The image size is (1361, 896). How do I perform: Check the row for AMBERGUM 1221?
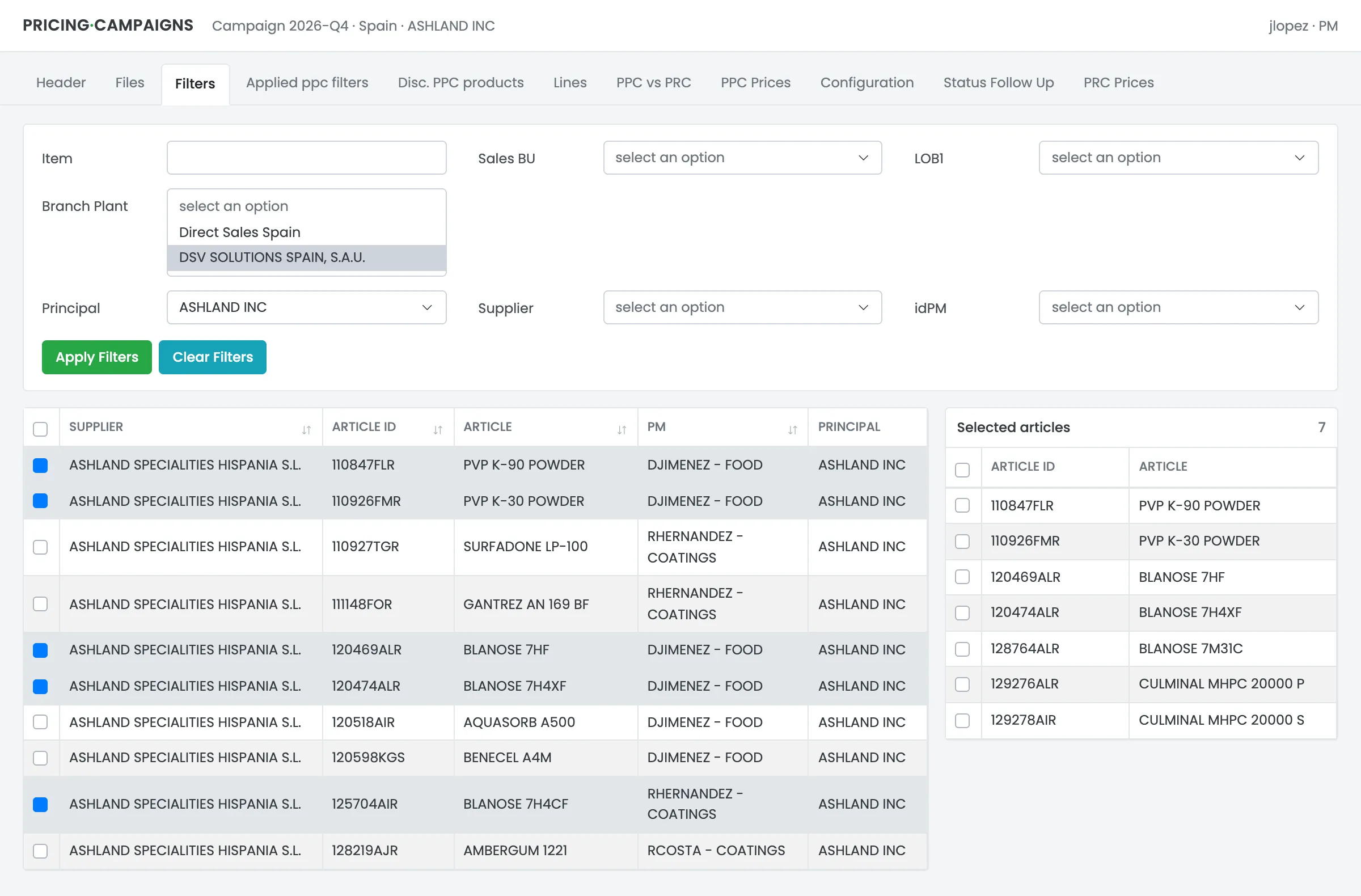pos(41,851)
